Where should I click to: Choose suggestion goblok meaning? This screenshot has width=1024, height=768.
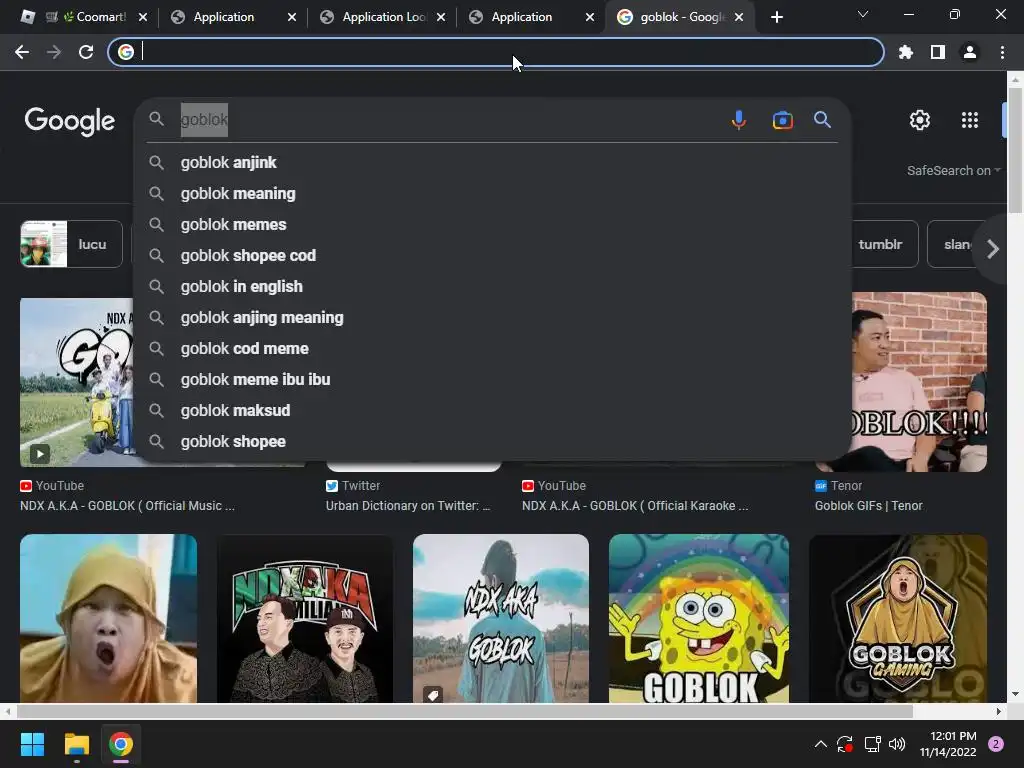492,194
